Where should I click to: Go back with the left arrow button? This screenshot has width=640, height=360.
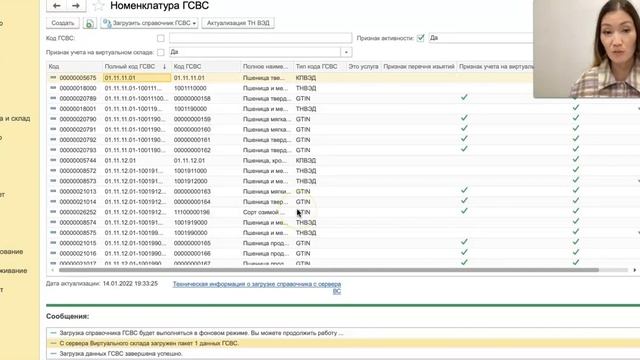[57, 6]
